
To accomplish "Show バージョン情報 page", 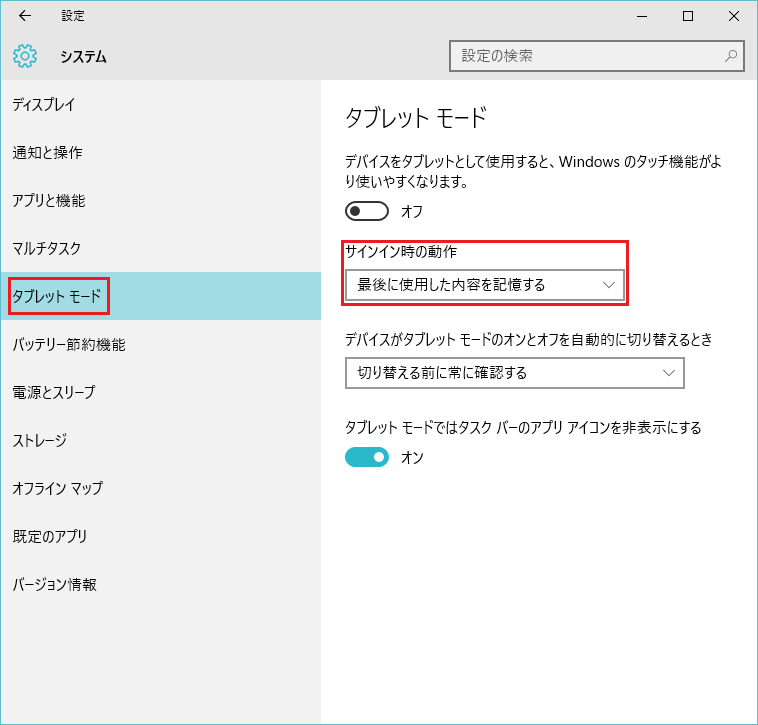I will (x=55, y=585).
